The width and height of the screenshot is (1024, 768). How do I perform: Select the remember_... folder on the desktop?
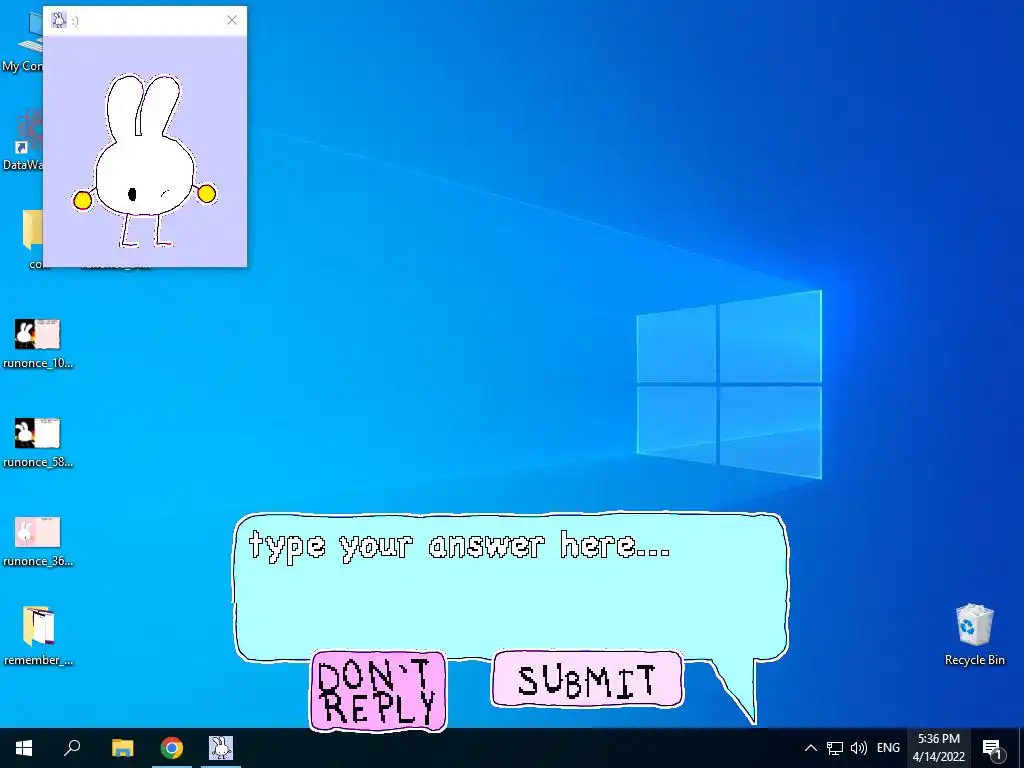38,636
